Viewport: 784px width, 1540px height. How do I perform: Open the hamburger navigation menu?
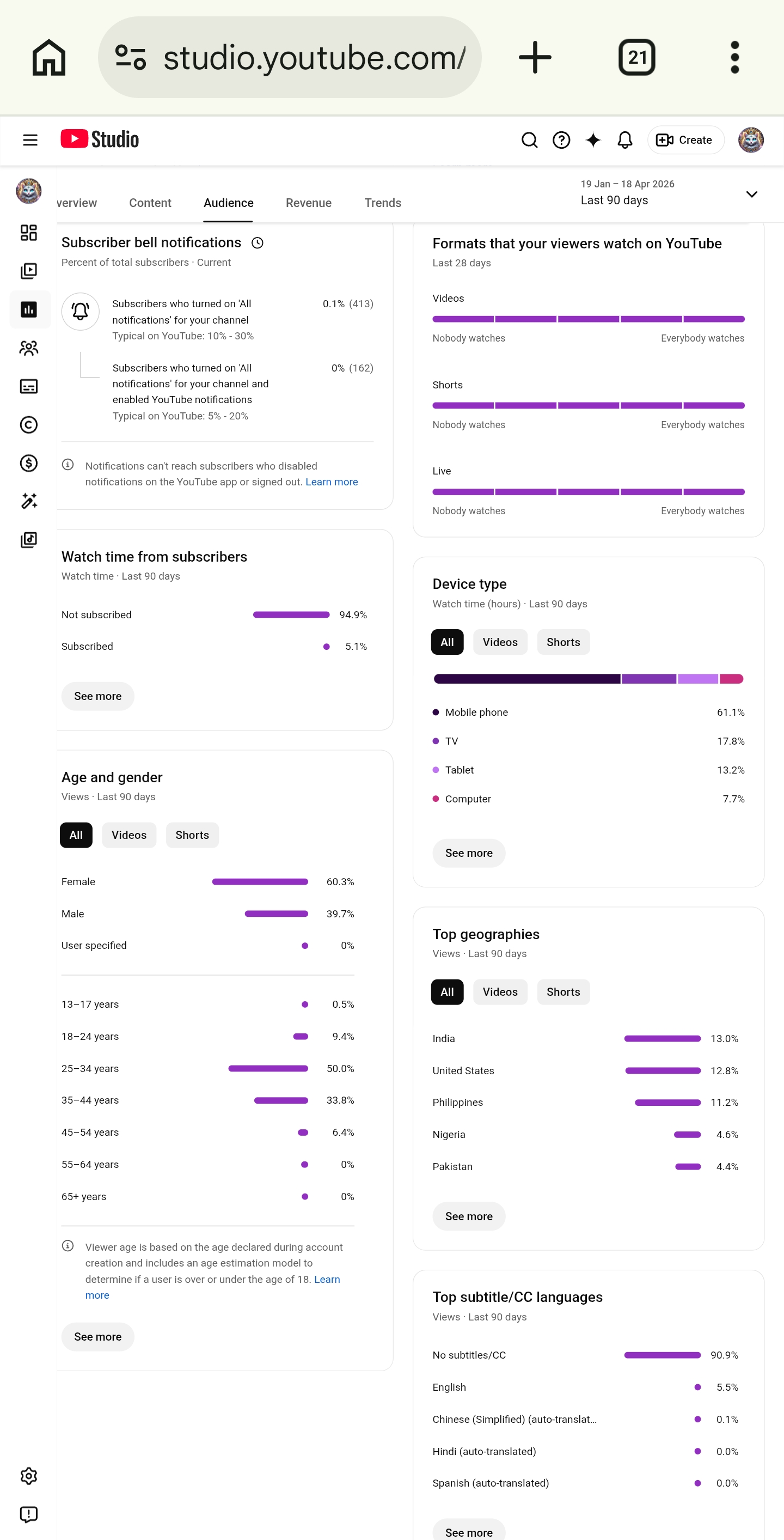click(x=30, y=140)
